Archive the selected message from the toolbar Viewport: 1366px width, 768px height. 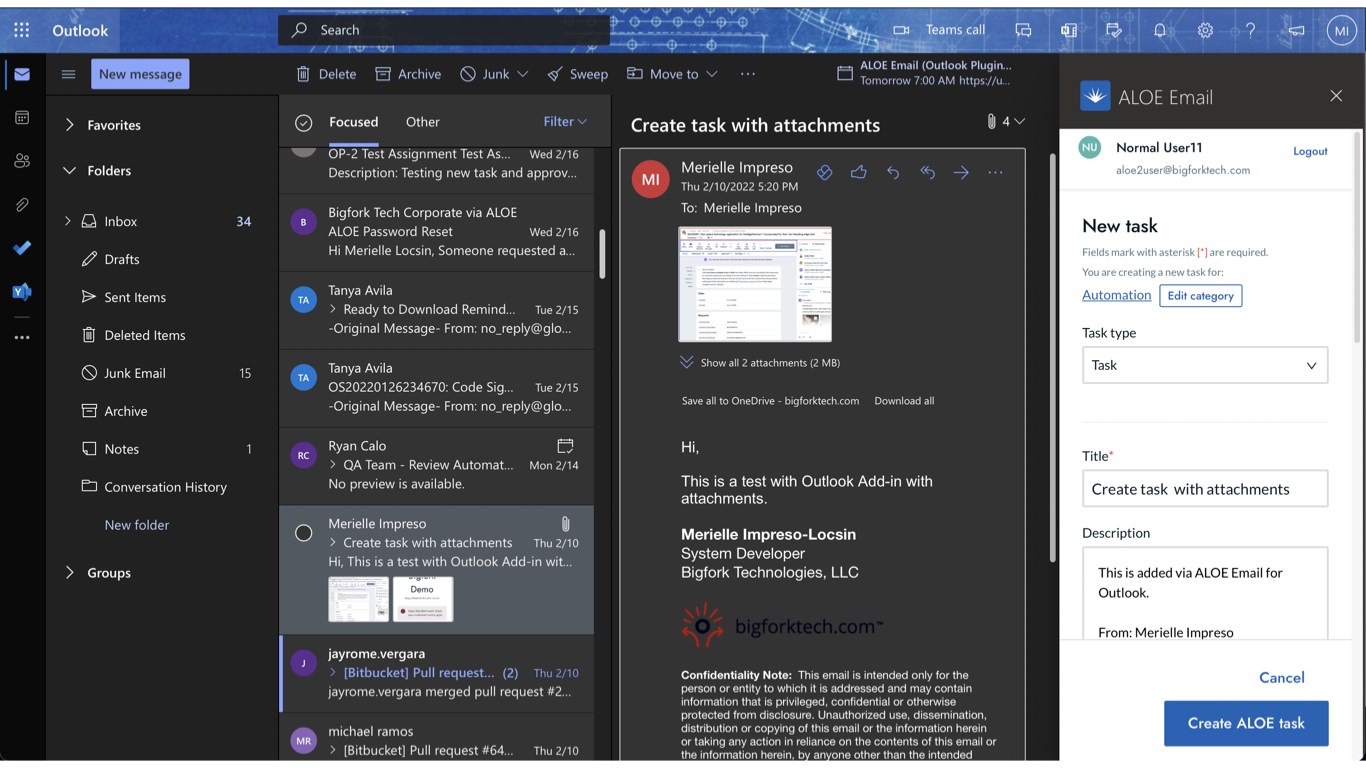click(x=408, y=74)
